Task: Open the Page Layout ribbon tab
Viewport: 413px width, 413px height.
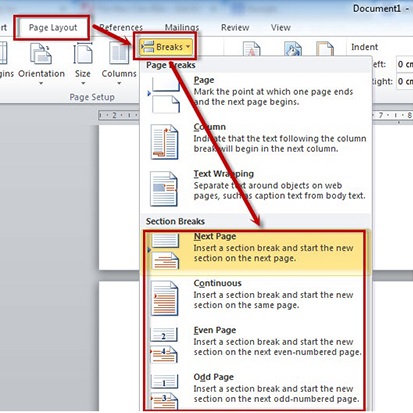Action: [53, 28]
